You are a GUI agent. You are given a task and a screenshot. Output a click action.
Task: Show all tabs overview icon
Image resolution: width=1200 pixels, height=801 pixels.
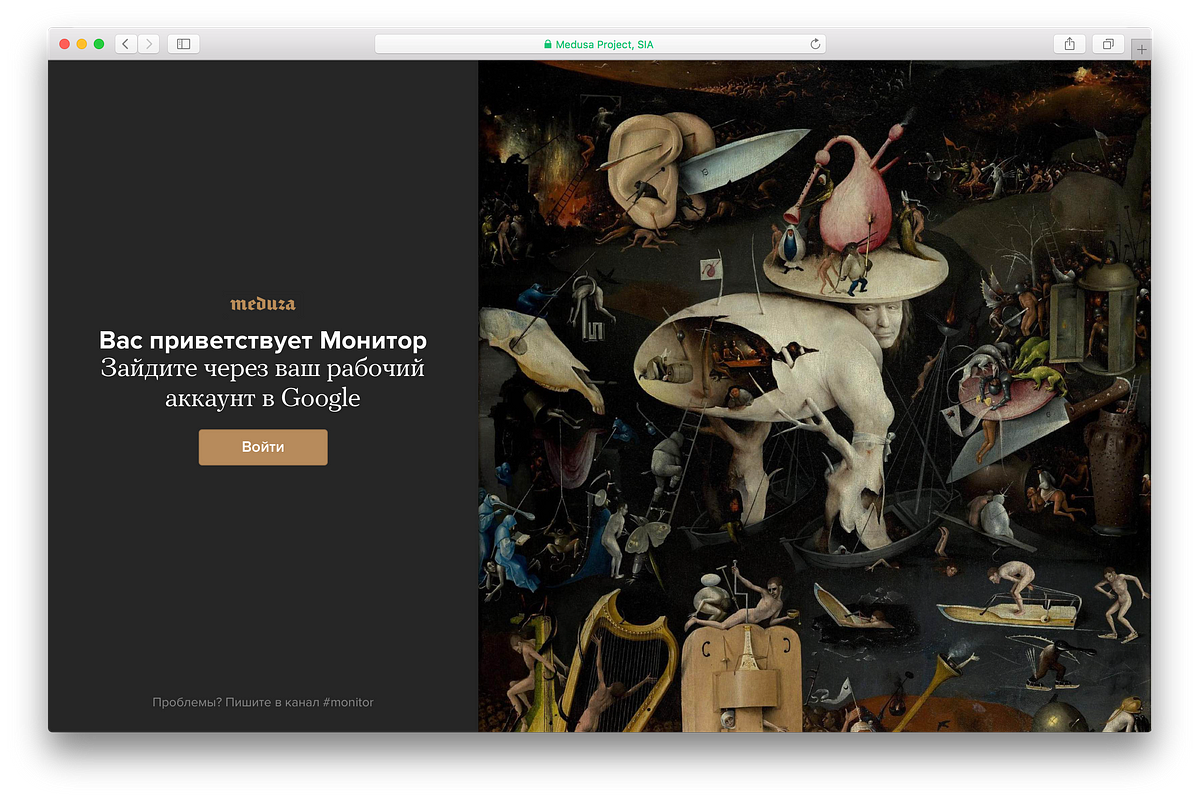click(x=1108, y=44)
